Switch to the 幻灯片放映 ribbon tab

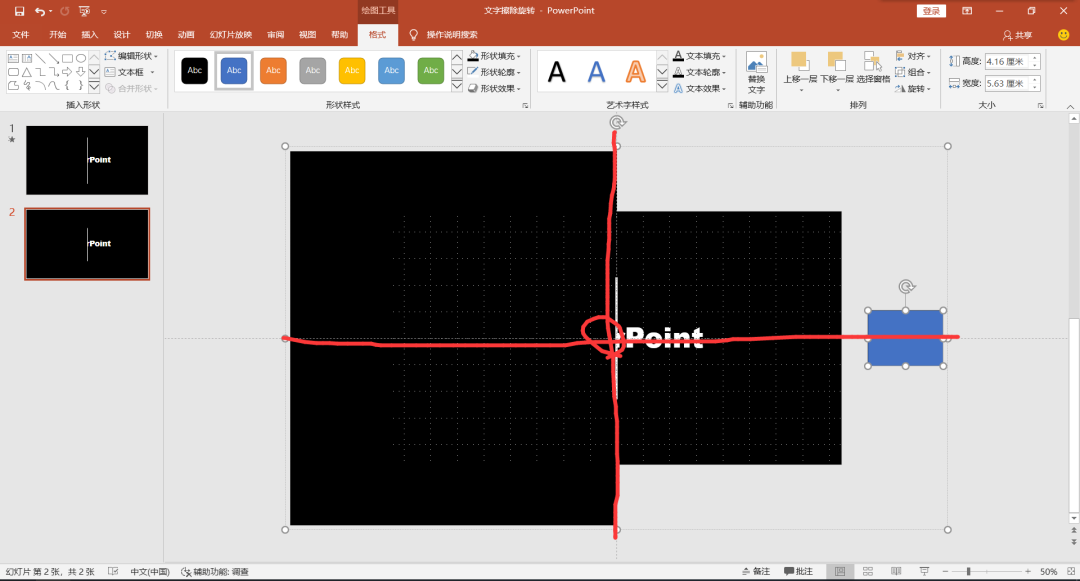[231, 34]
